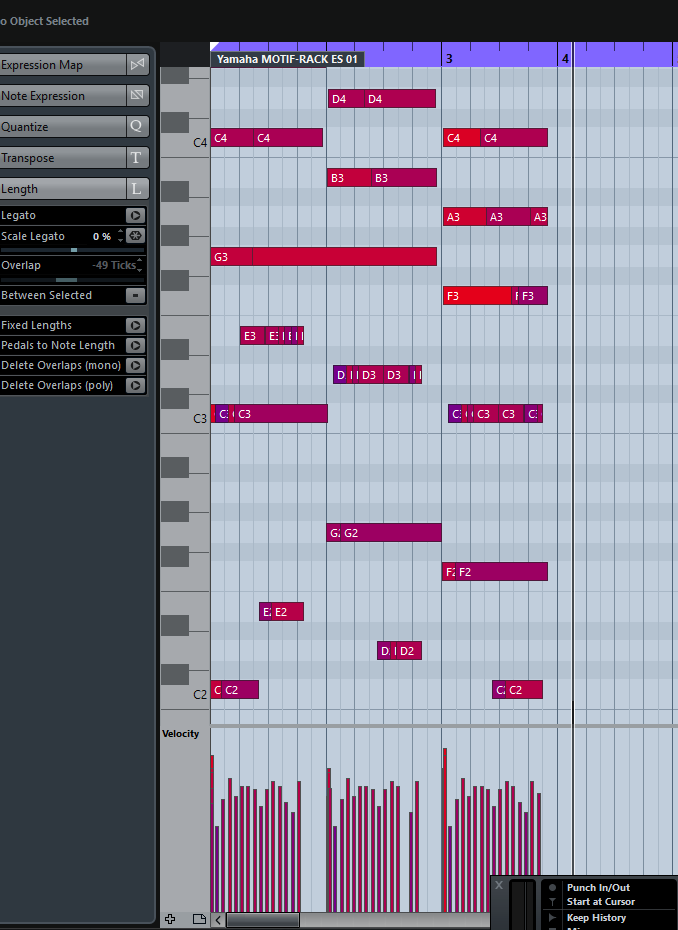The height and width of the screenshot is (930, 678).
Task: Open the Transpose section
Action: (x=63, y=158)
